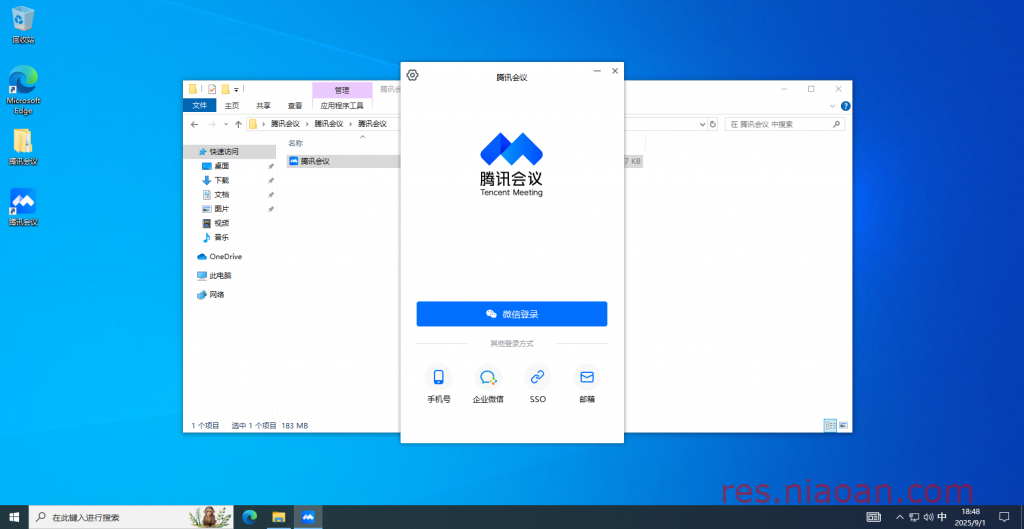Close the Tencent Meeting login window
The width and height of the screenshot is (1024, 529).
(x=615, y=71)
